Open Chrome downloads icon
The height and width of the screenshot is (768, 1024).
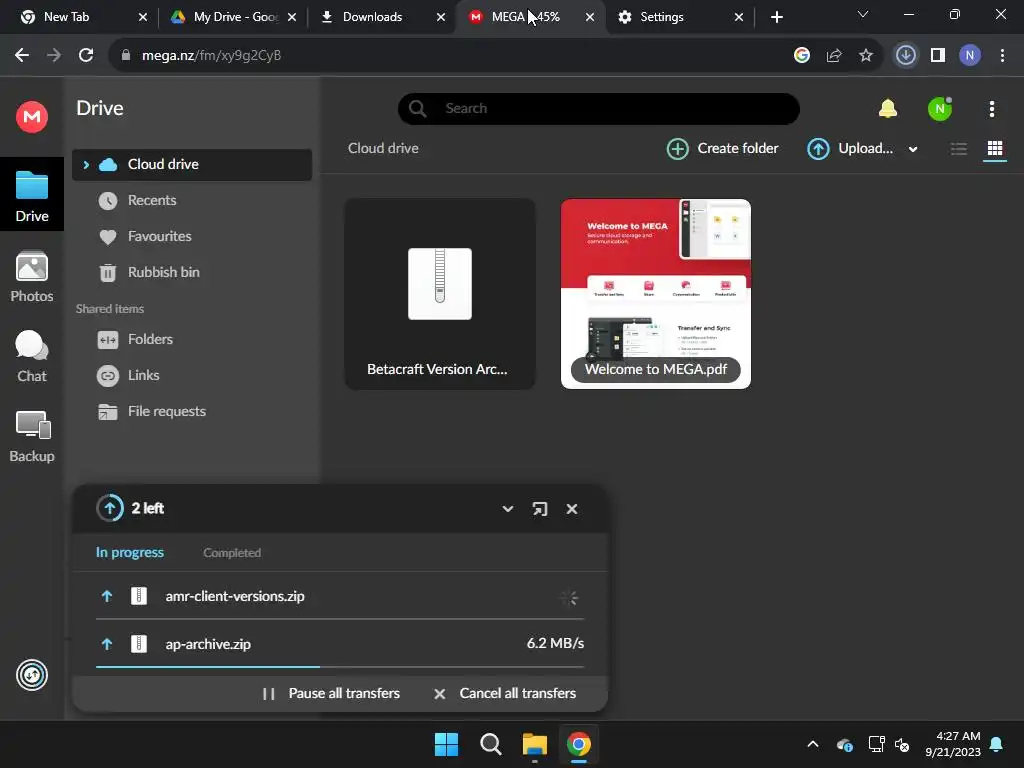pos(905,56)
